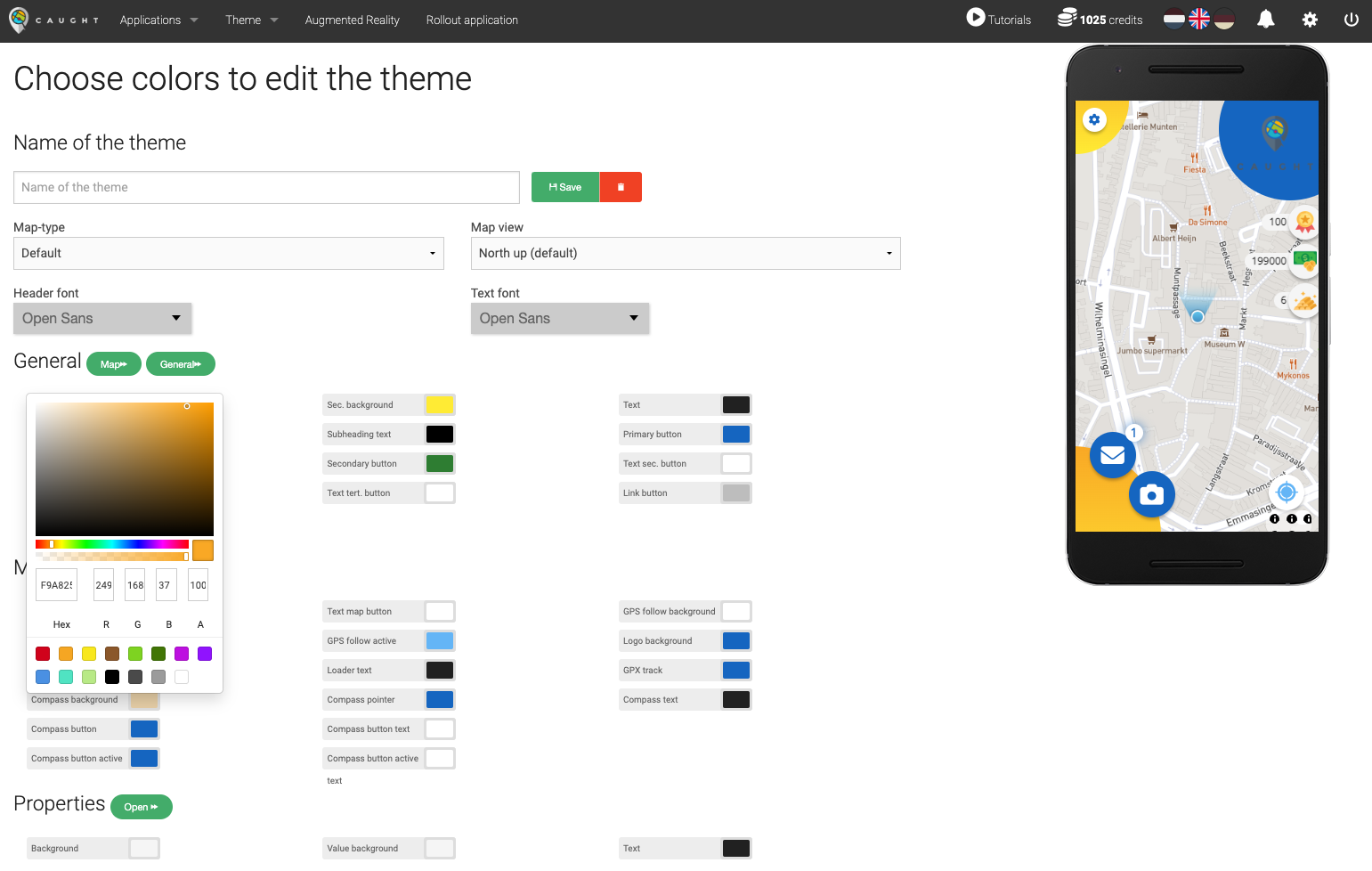Click the camera icon on the phone preview

(1152, 494)
